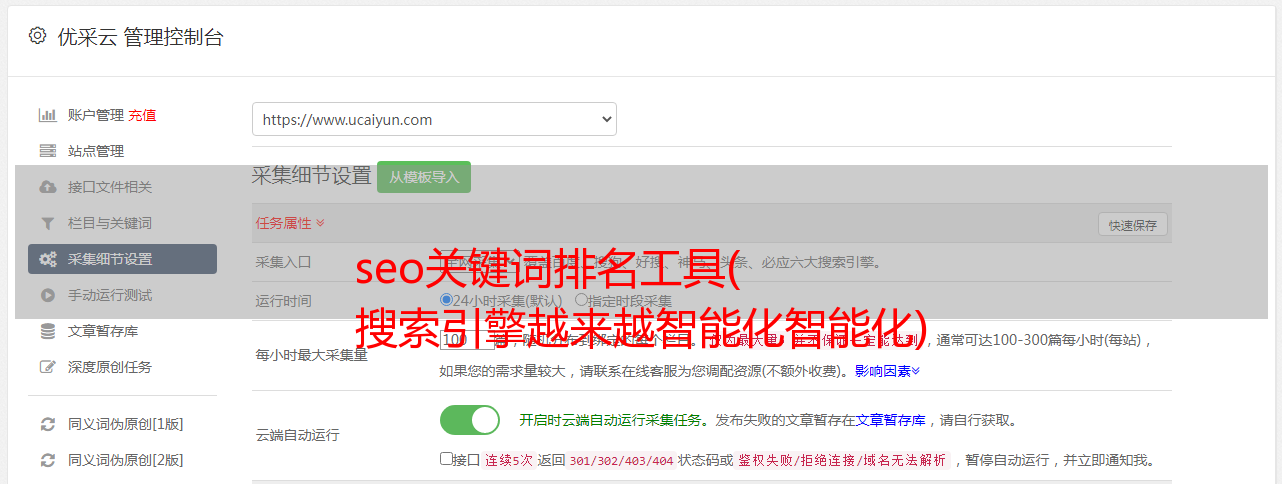Open the blue 文章暂存库 link
This screenshot has height=484, width=1282.
pyautogui.click(x=891, y=420)
